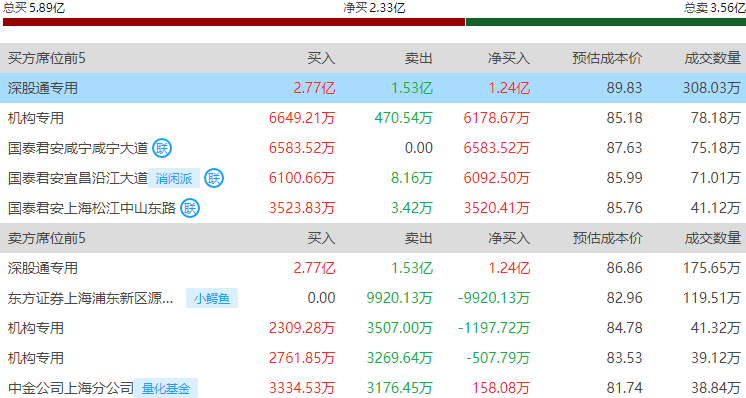Screen dimensions: 746x398
Task: Open 中金公司上海分公司 seat name
Action: [71, 388]
